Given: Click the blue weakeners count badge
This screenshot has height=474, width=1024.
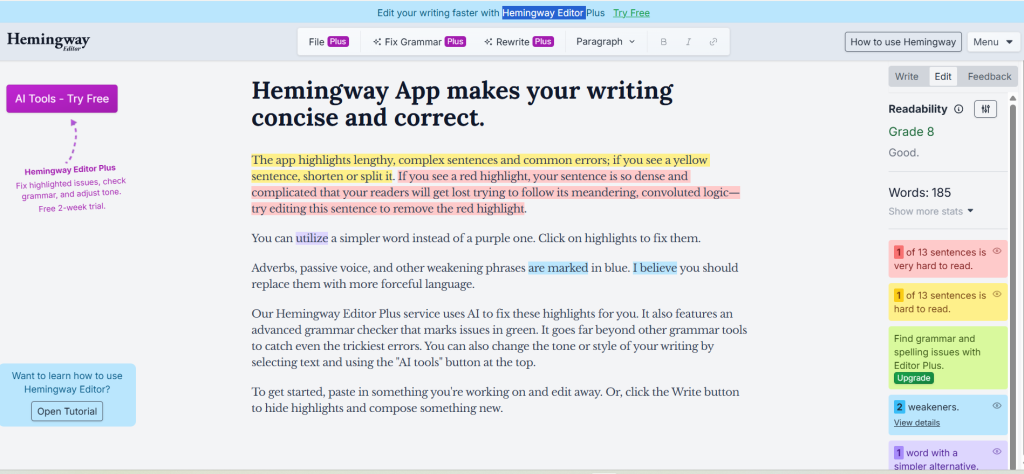Looking at the screenshot, I should 899,407.
